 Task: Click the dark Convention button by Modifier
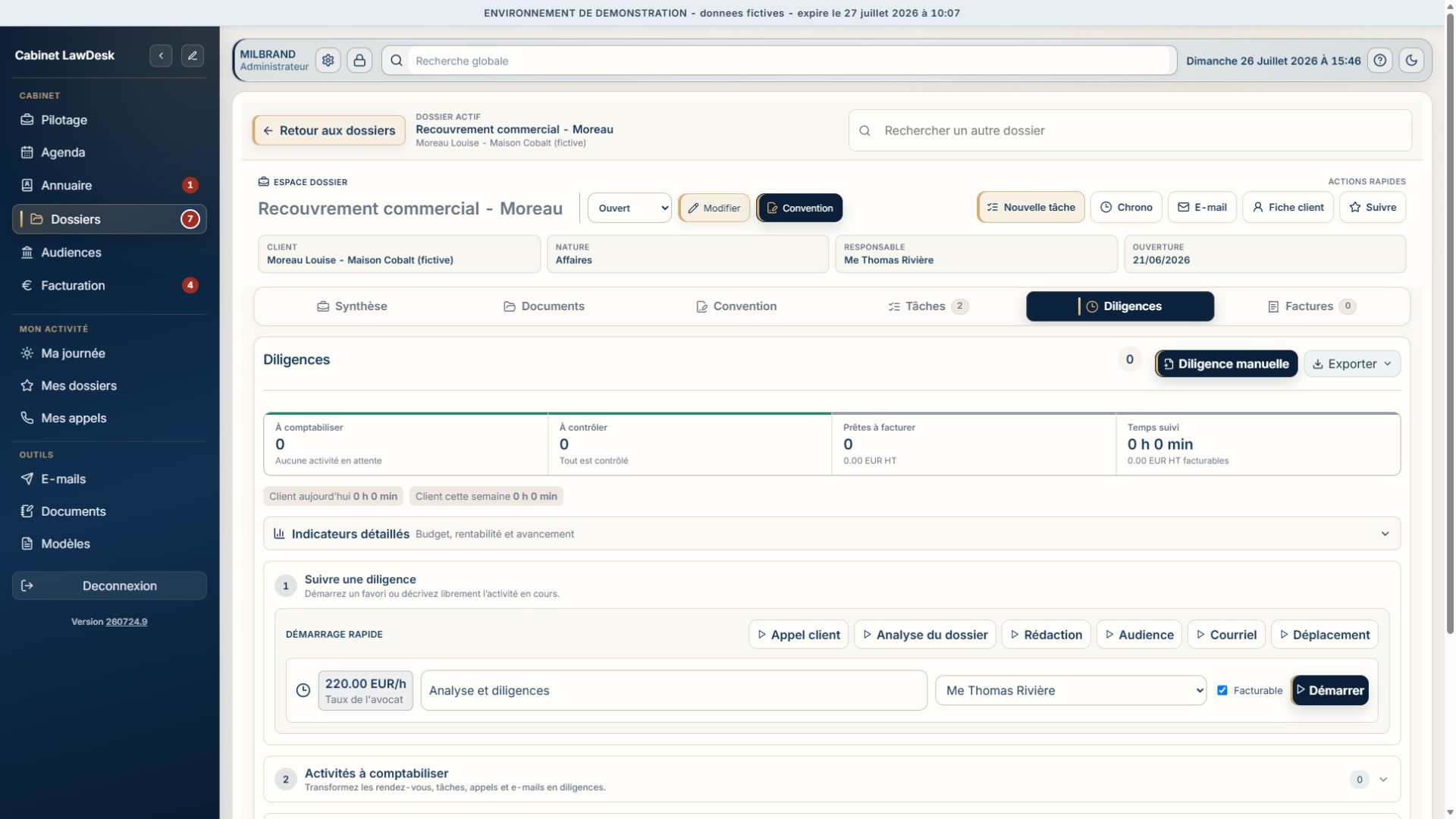[x=799, y=208]
